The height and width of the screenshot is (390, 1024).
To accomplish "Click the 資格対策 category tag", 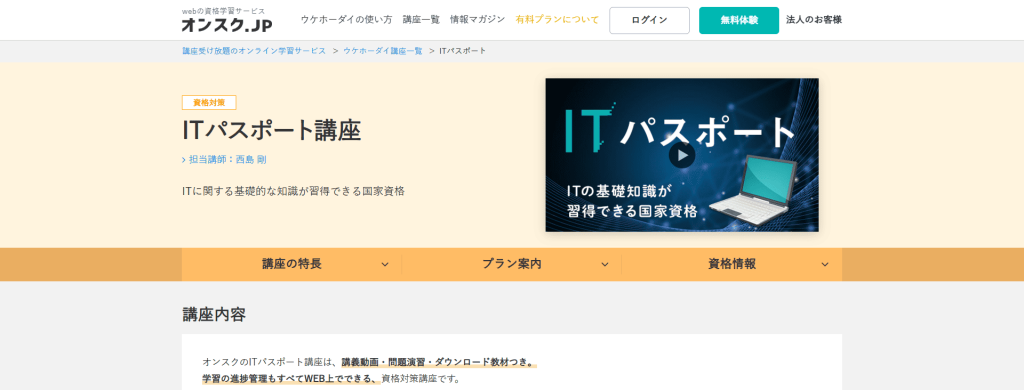I will click(209, 103).
